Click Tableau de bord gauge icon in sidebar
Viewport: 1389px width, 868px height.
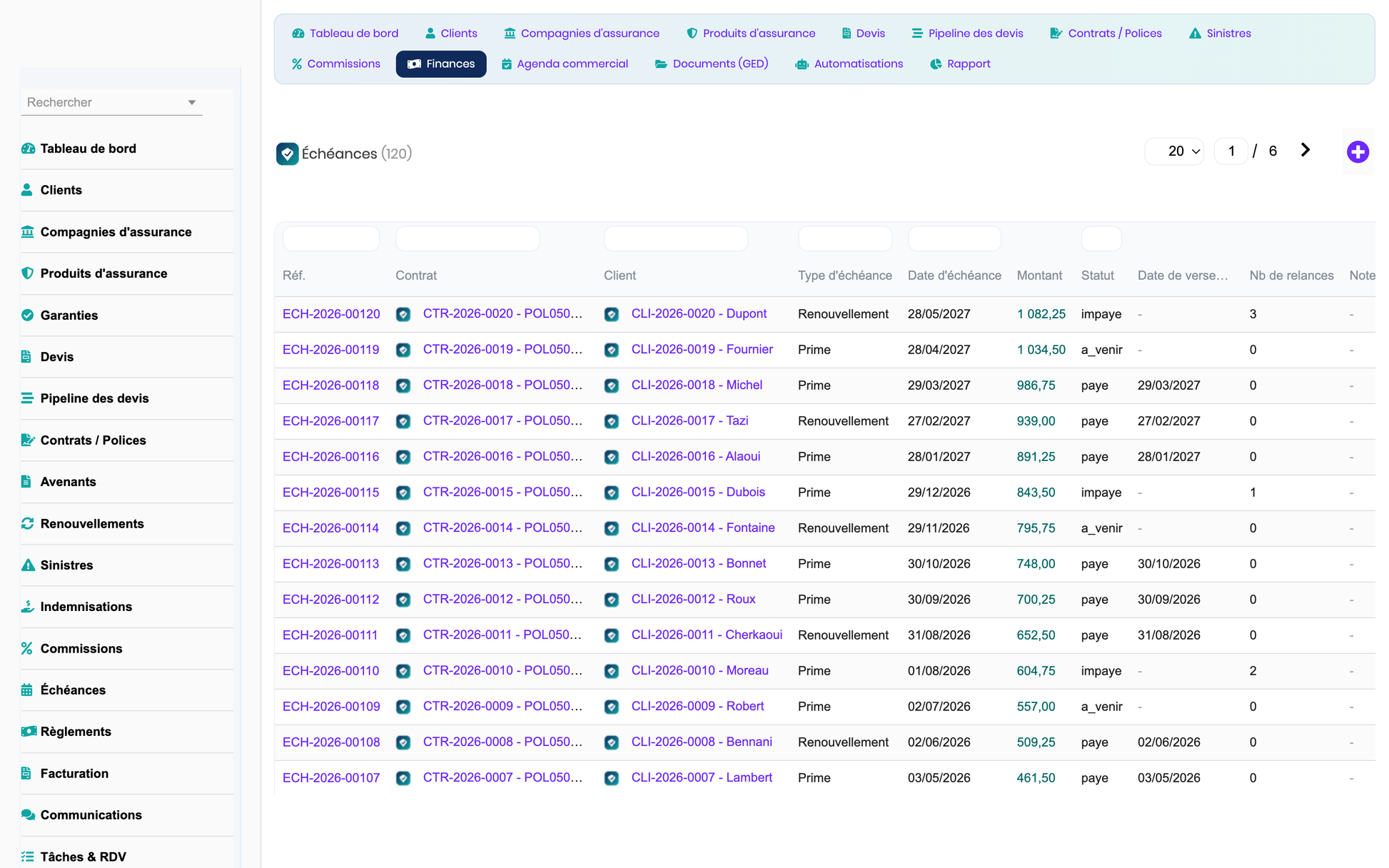click(28, 148)
